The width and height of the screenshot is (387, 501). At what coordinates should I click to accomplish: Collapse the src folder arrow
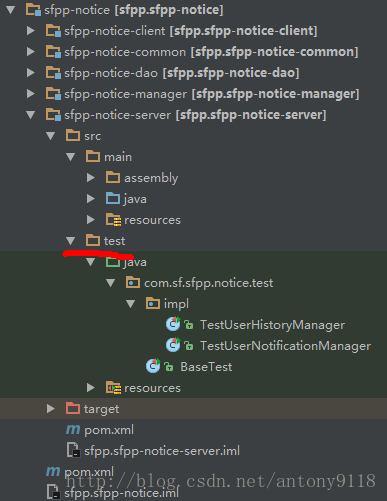pos(51,136)
